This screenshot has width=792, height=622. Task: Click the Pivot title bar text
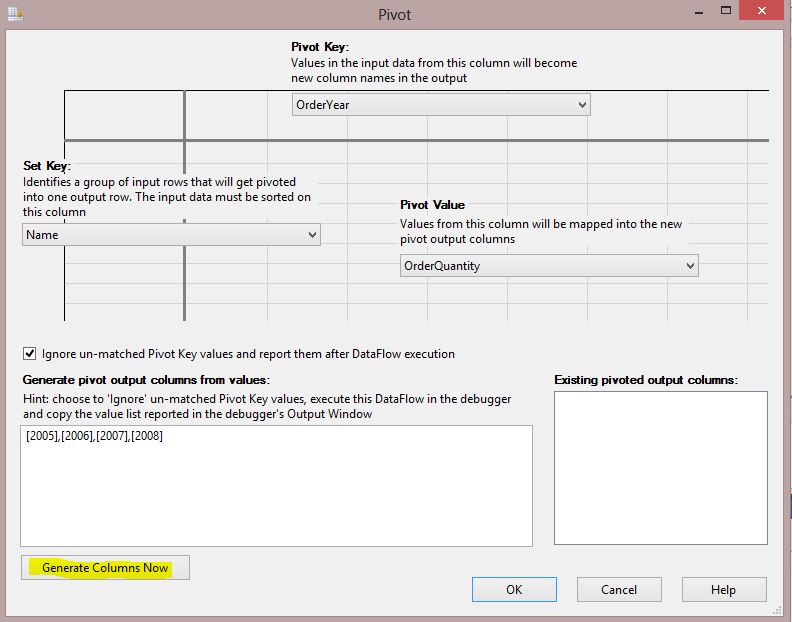[x=394, y=14]
